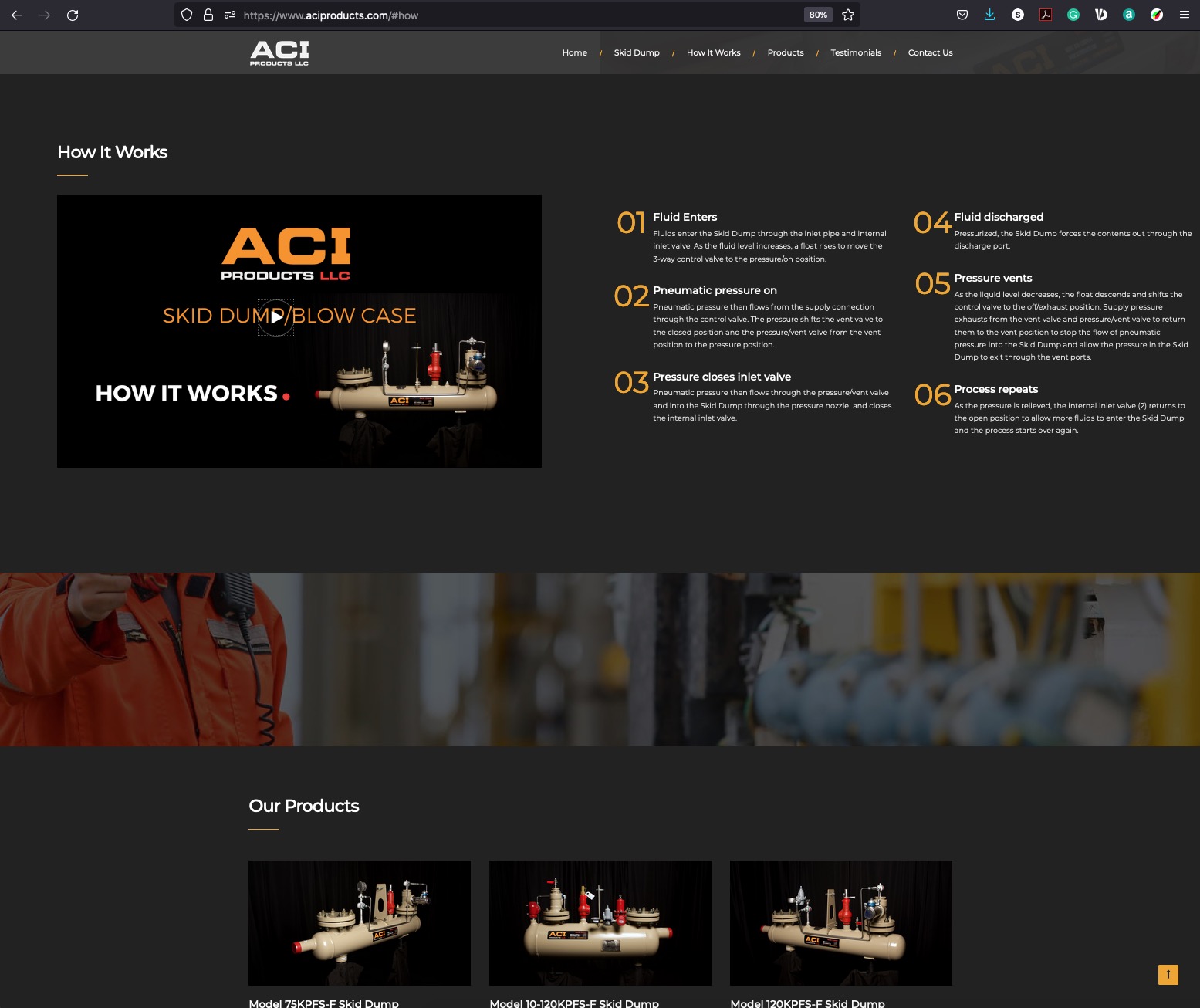This screenshot has width=1200, height=1008.
Task: Click Contact Us in the header
Action: pyautogui.click(x=931, y=52)
